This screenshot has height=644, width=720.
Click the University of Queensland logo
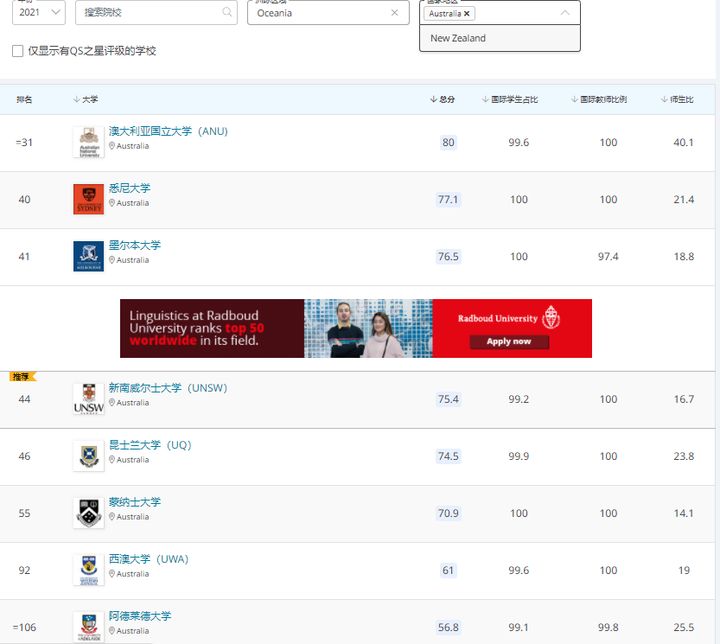tap(89, 456)
